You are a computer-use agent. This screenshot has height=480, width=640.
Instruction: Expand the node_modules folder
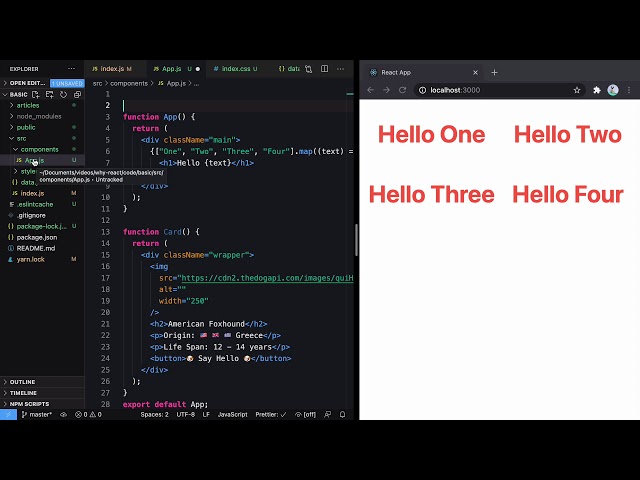tap(39, 116)
